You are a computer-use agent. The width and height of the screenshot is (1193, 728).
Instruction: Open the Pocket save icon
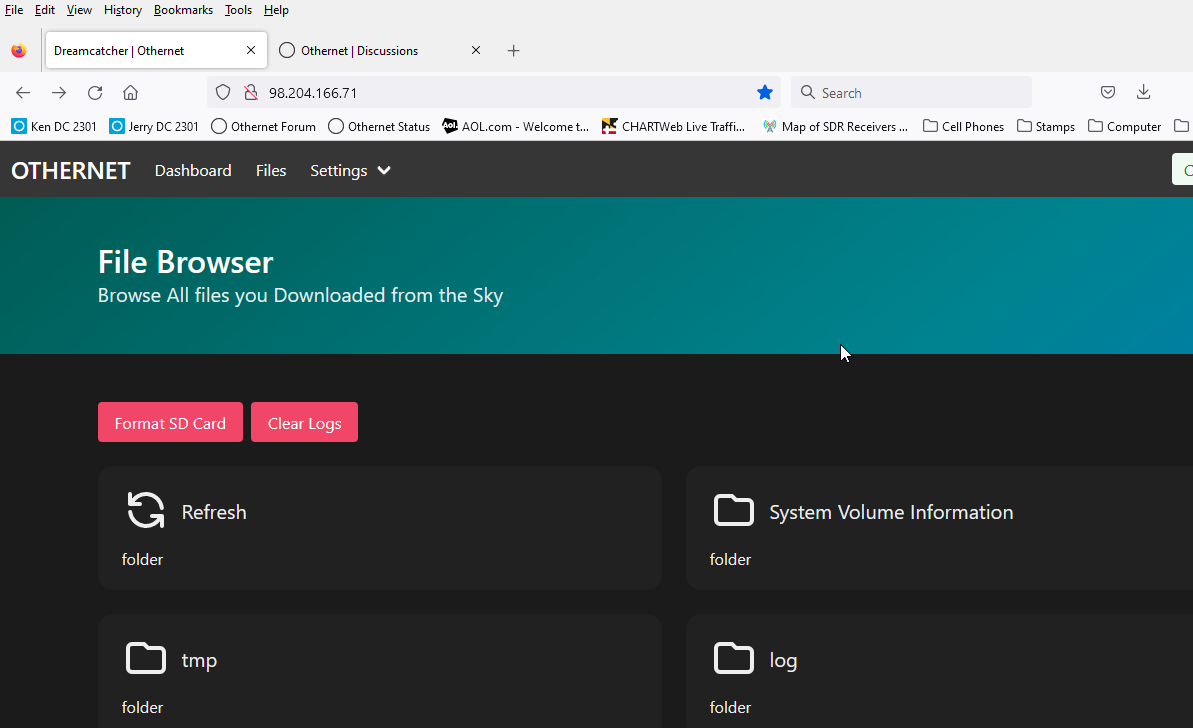coord(1108,93)
